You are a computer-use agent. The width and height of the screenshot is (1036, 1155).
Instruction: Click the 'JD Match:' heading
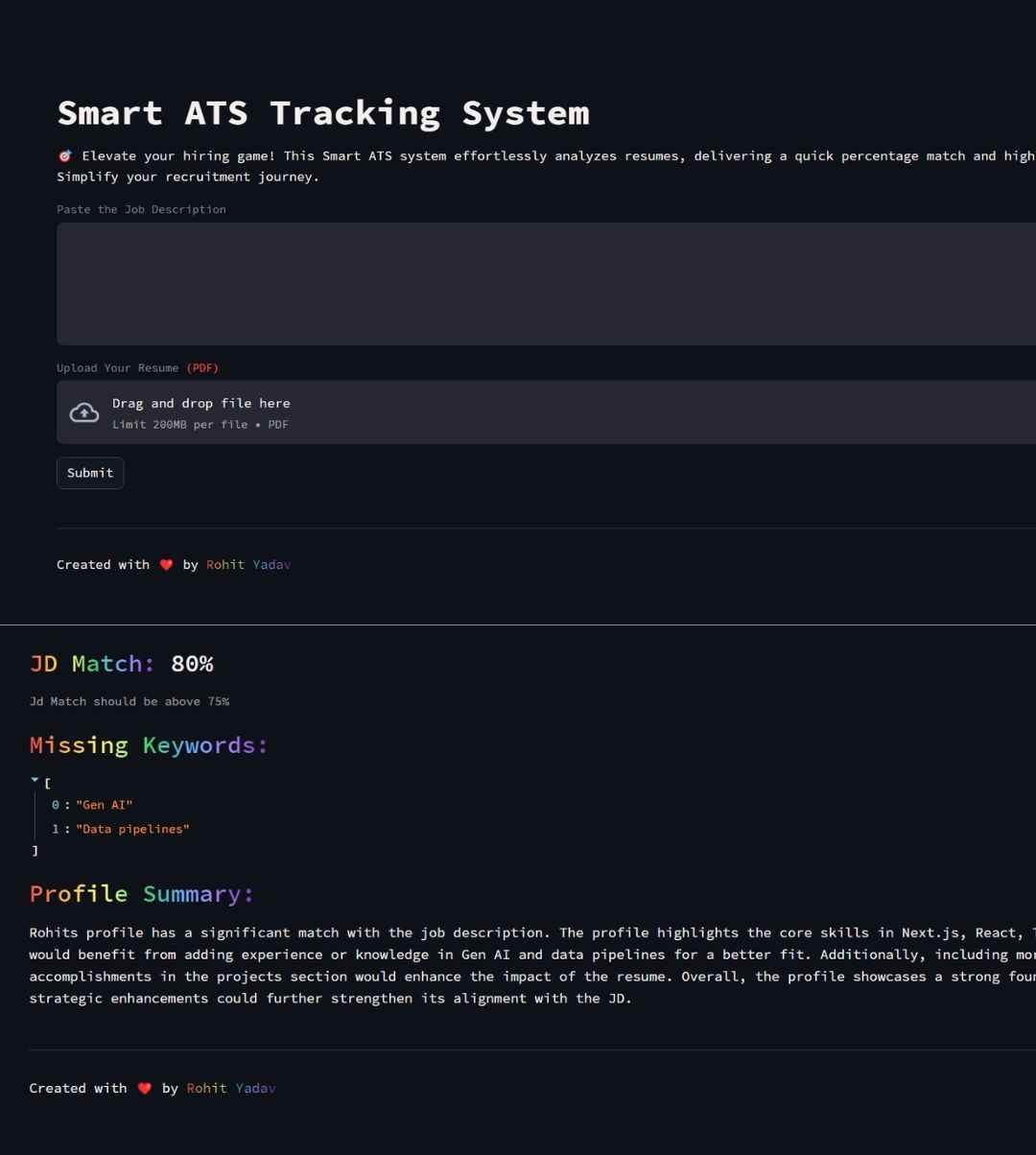point(92,664)
